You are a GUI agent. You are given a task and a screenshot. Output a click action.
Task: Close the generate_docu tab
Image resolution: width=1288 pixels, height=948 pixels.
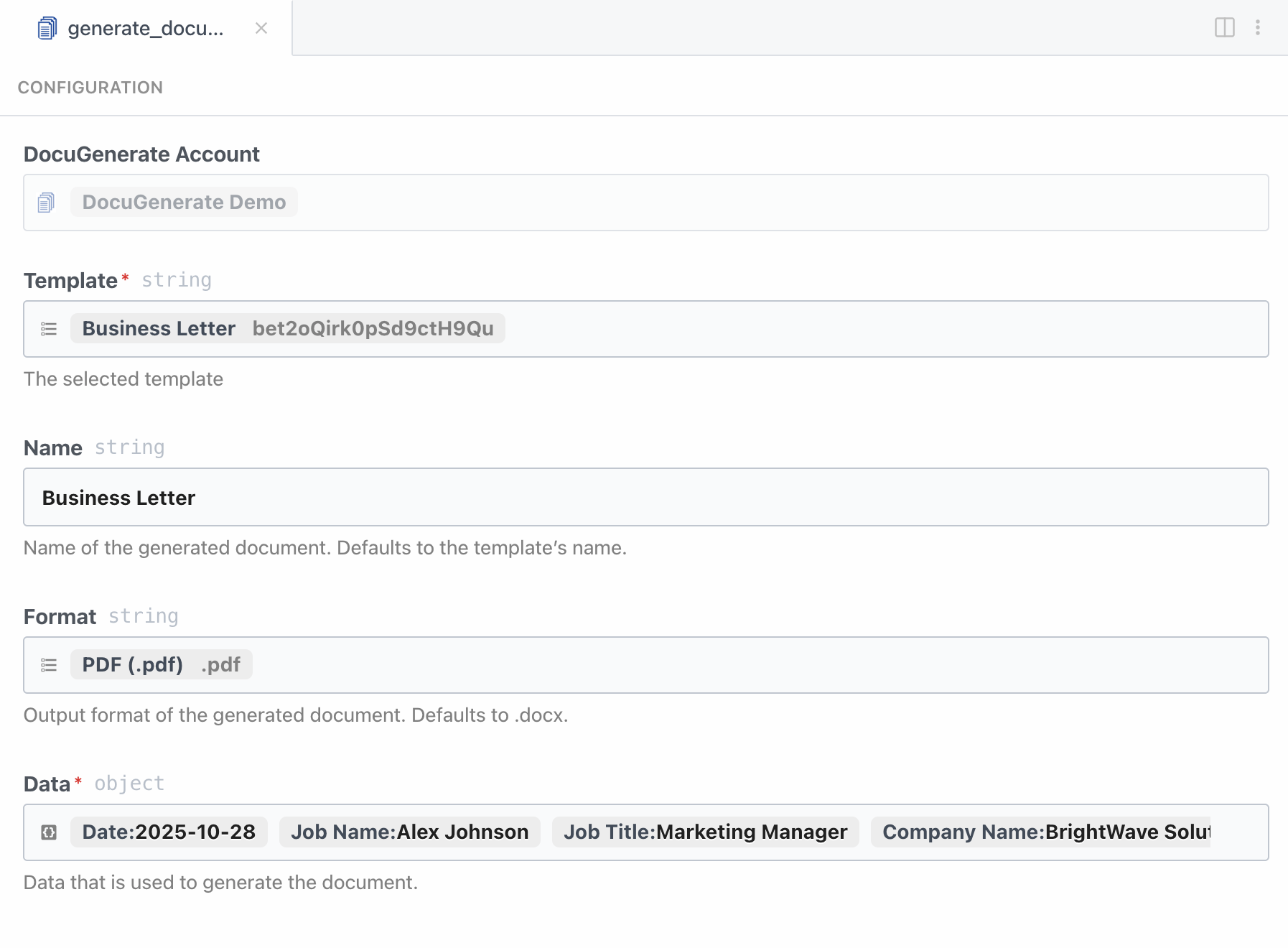[x=261, y=28]
